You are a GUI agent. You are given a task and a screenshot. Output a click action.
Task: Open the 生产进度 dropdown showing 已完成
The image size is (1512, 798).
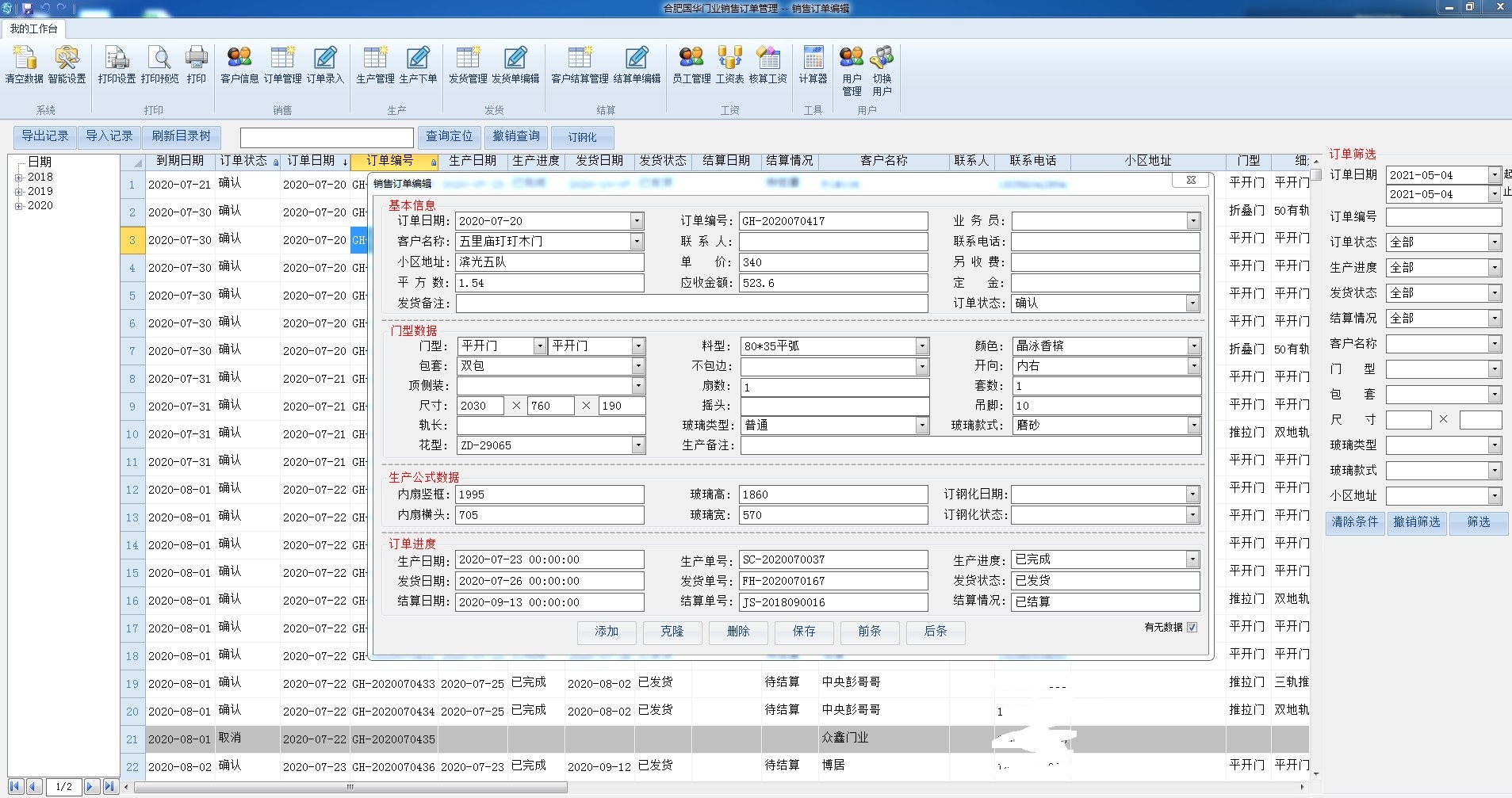click(1192, 559)
